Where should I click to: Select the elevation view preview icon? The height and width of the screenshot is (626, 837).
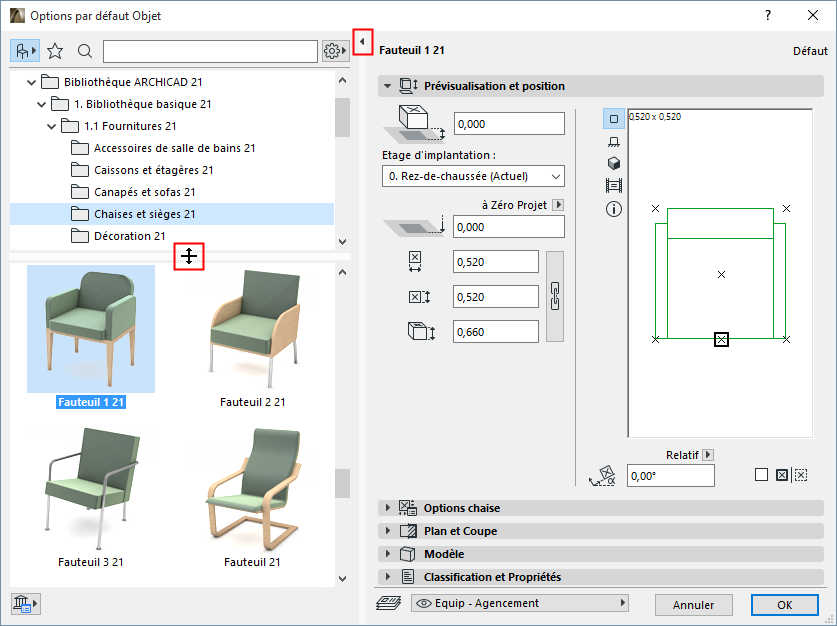614,141
